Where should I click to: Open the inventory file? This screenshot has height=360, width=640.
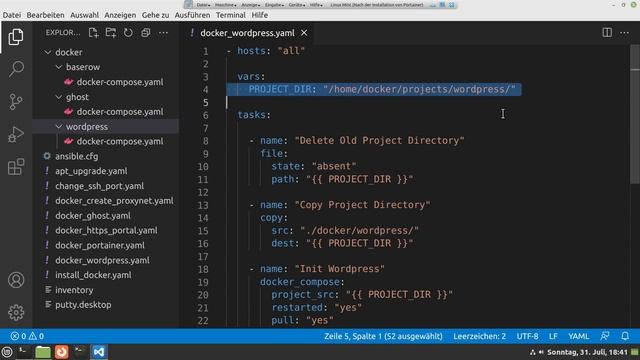[x=74, y=290]
